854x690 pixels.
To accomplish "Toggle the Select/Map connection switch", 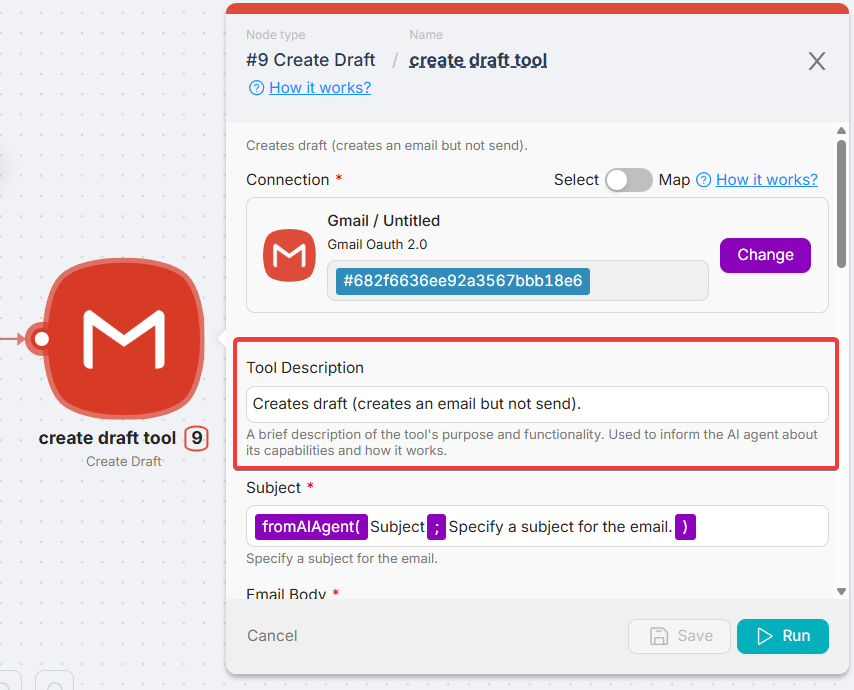I will coord(629,180).
